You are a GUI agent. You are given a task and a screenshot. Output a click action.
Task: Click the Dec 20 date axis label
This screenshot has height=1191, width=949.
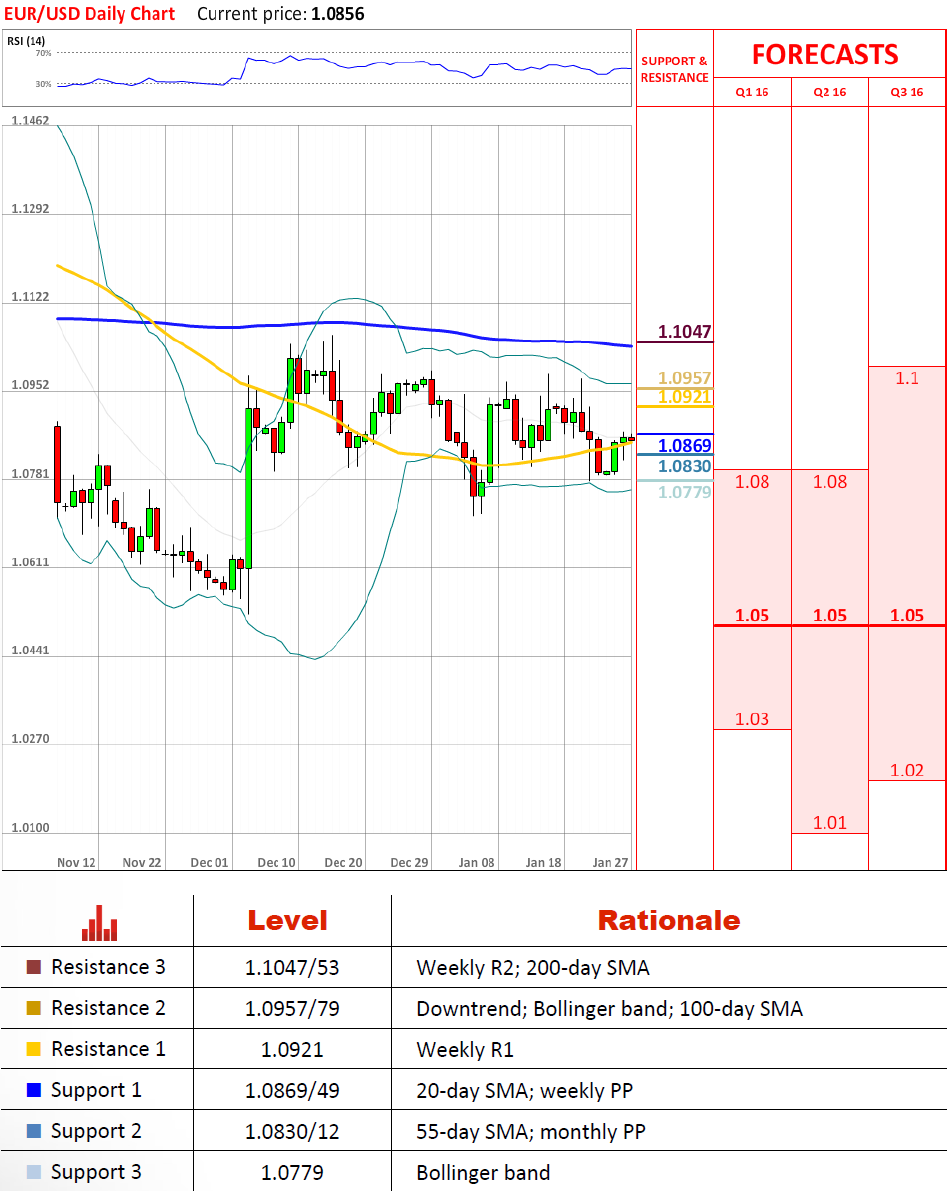pos(343,862)
